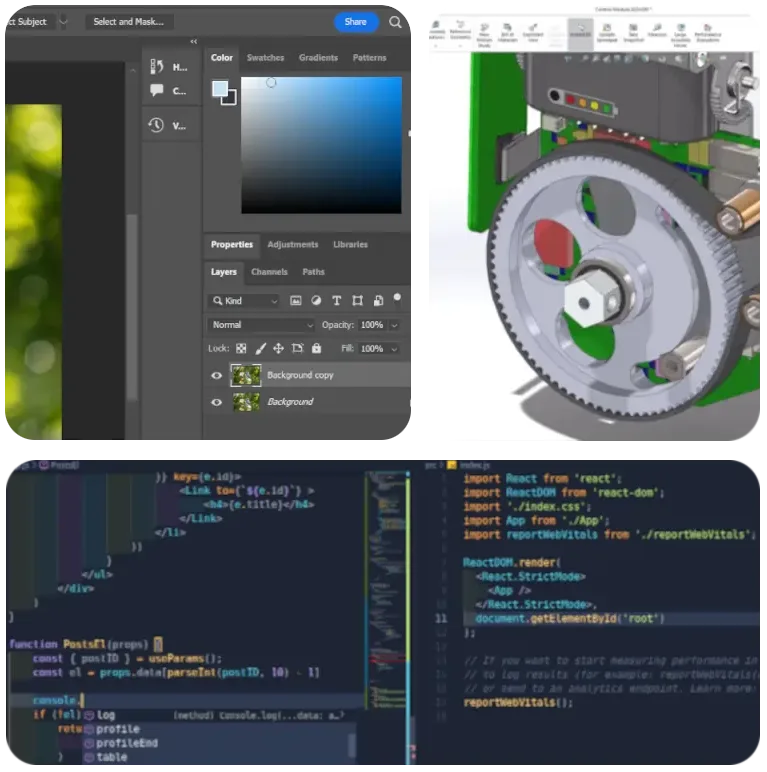Select the Properties tab
767x772 pixels.
(232, 245)
